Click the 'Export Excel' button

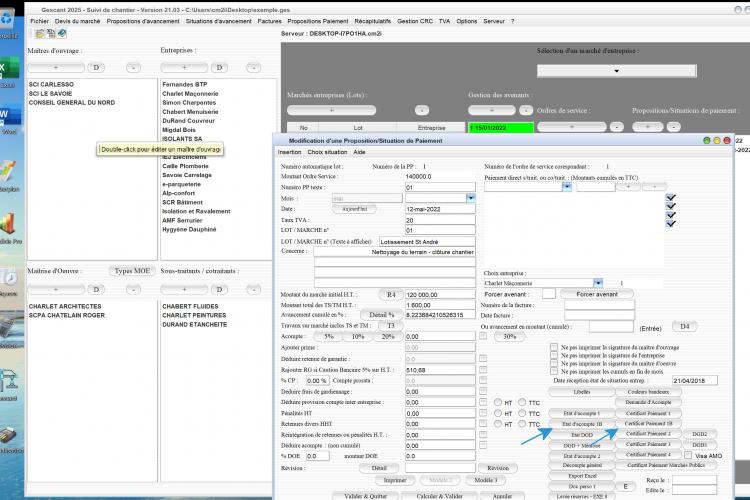(582, 476)
